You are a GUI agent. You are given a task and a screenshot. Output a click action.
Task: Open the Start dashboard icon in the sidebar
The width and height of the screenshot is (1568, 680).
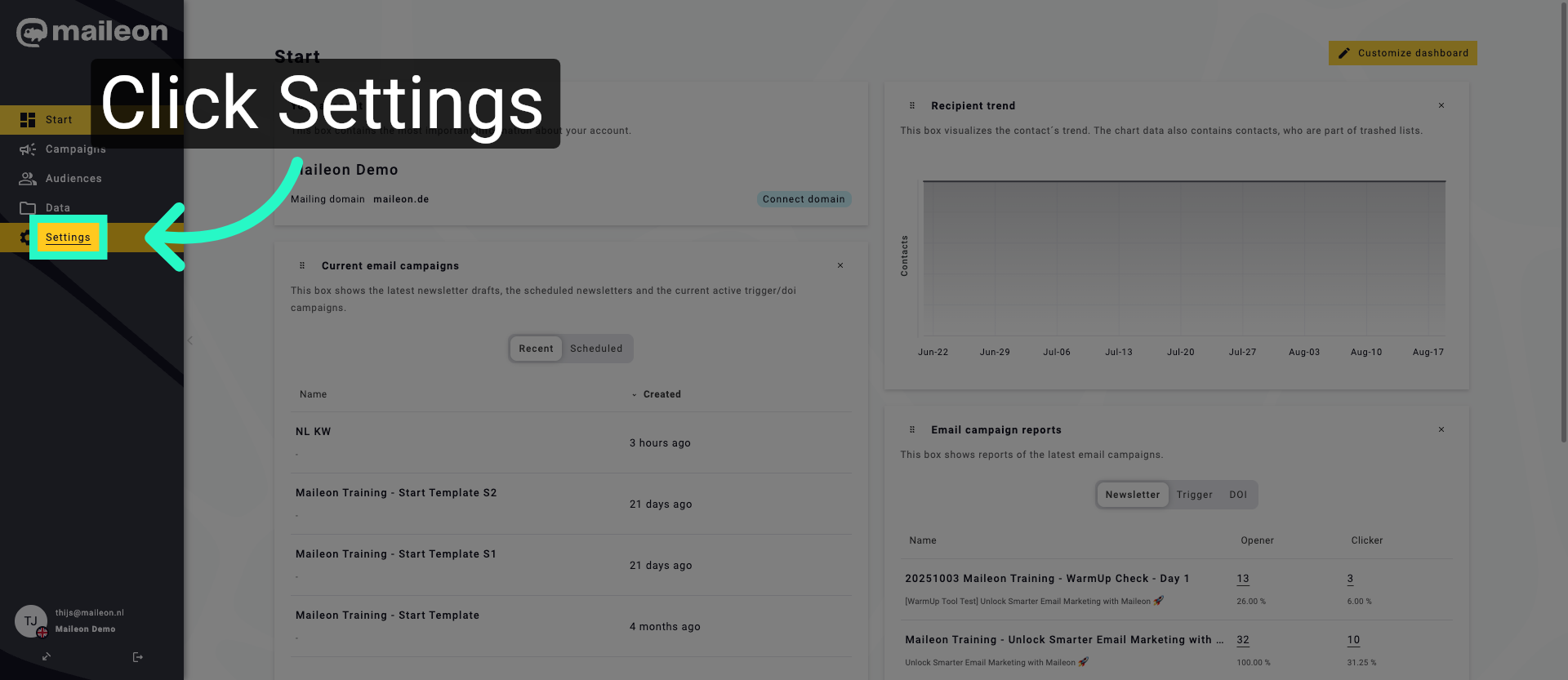point(28,120)
